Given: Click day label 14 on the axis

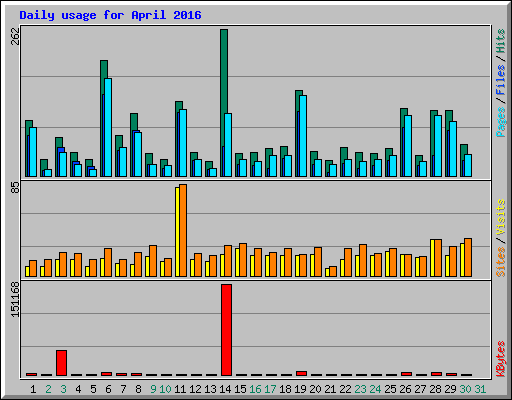Looking at the screenshot, I should [225, 389].
